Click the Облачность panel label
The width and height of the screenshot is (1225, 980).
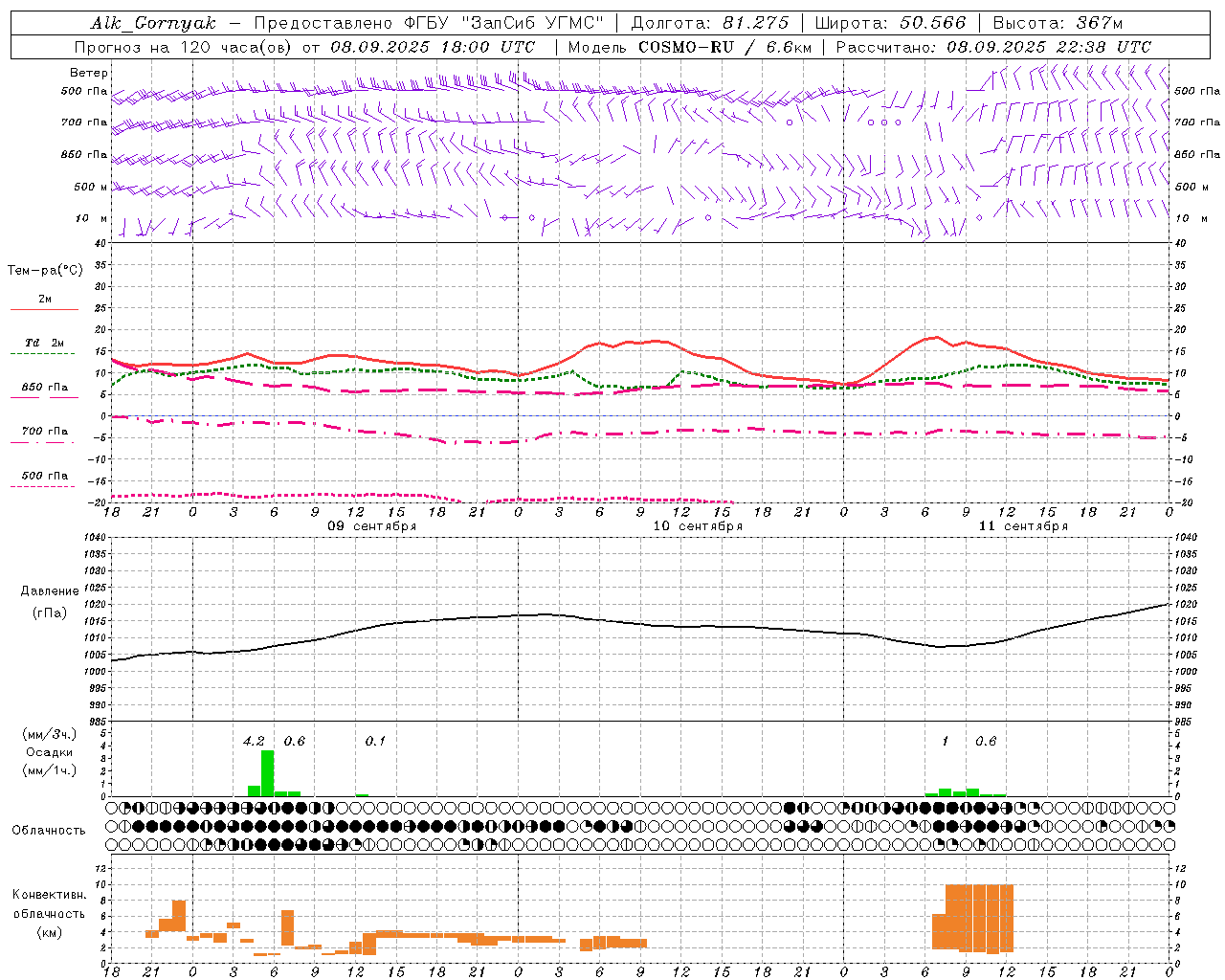pyautogui.click(x=49, y=831)
